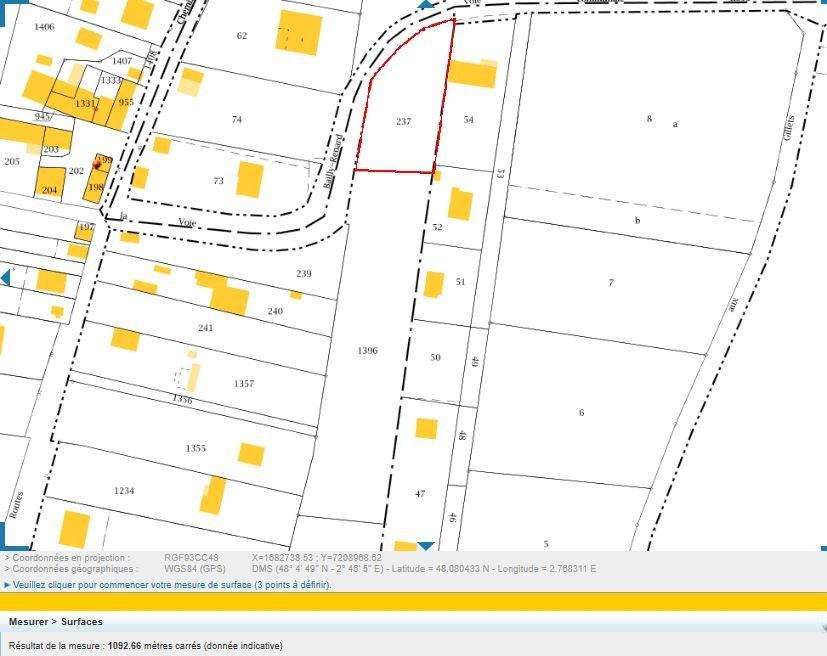Select parcel number 1357

244,383
